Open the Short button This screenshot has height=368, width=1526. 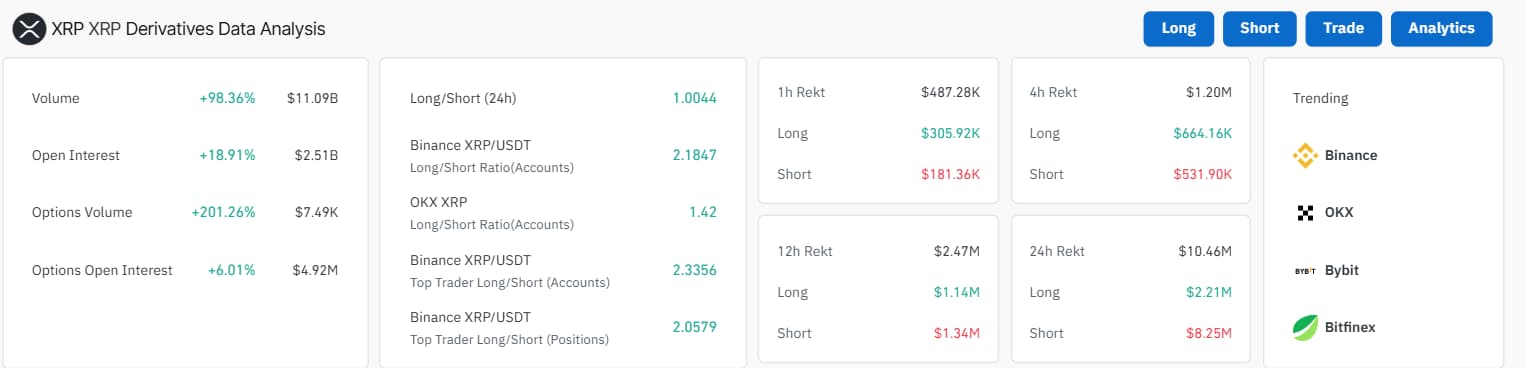[1259, 29]
